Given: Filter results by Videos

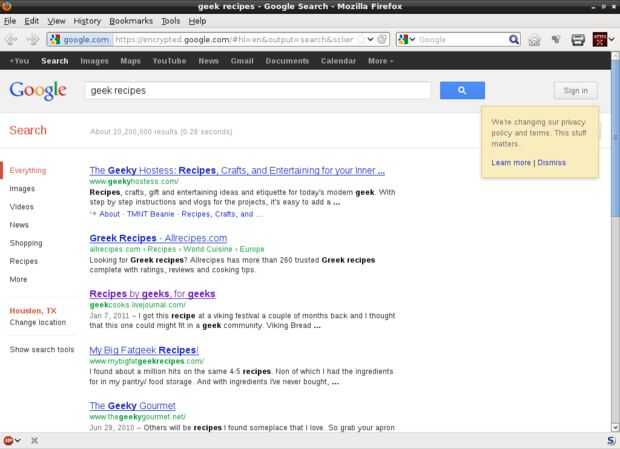Looking at the screenshot, I should click(x=22, y=207).
